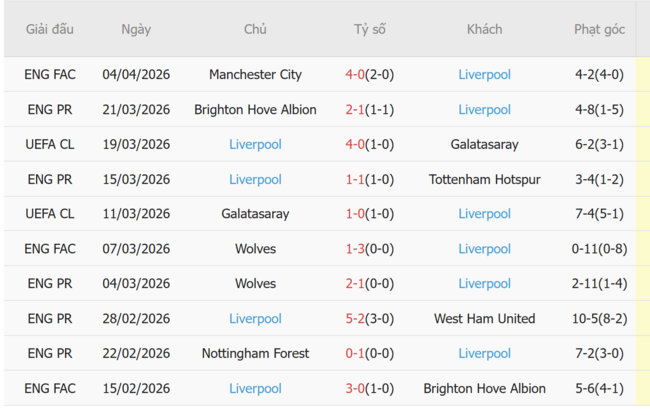The height and width of the screenshot is (415, 650).
Task: Click the Liverpool home link dated 15/02/2026
Action: (255, 389)
